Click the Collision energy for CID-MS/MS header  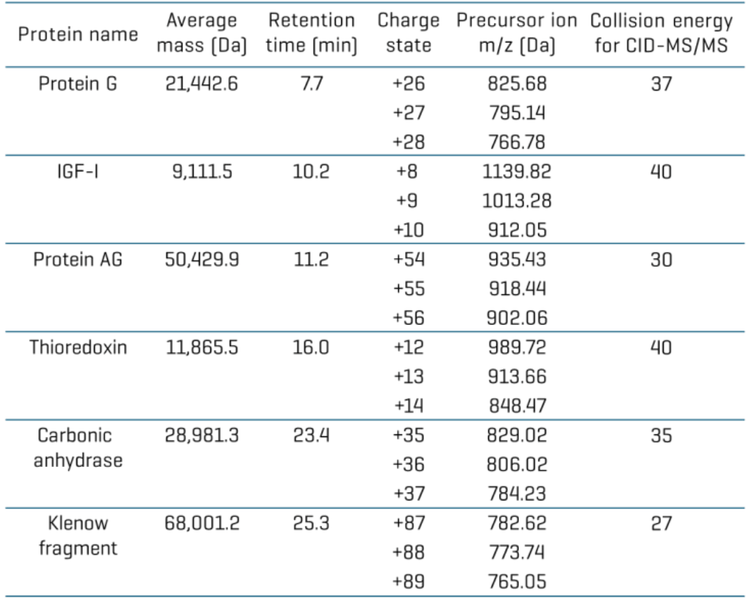pyautogui.click(x=661, y=32)
